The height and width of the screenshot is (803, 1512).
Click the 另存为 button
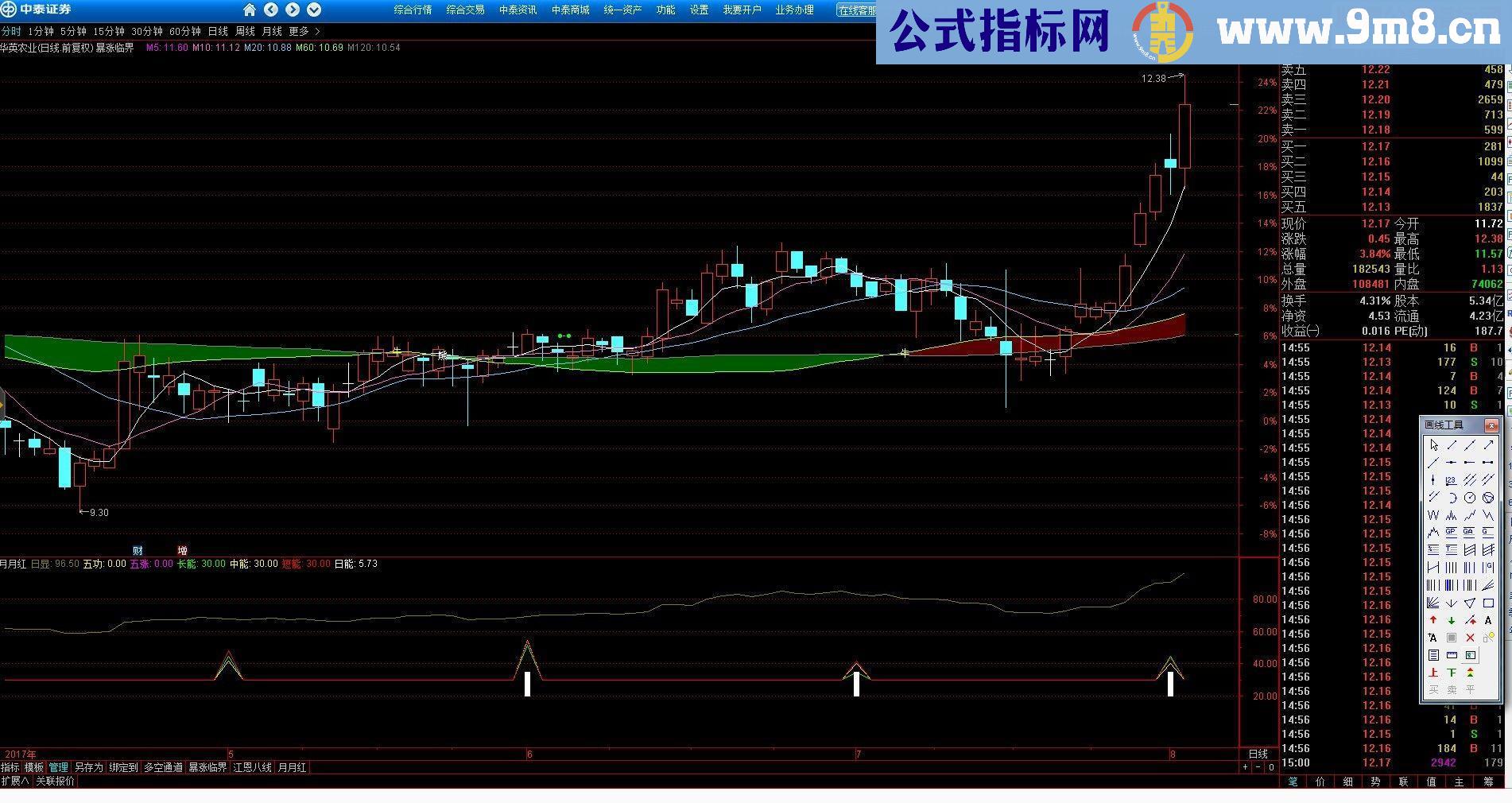click(88, 767)
